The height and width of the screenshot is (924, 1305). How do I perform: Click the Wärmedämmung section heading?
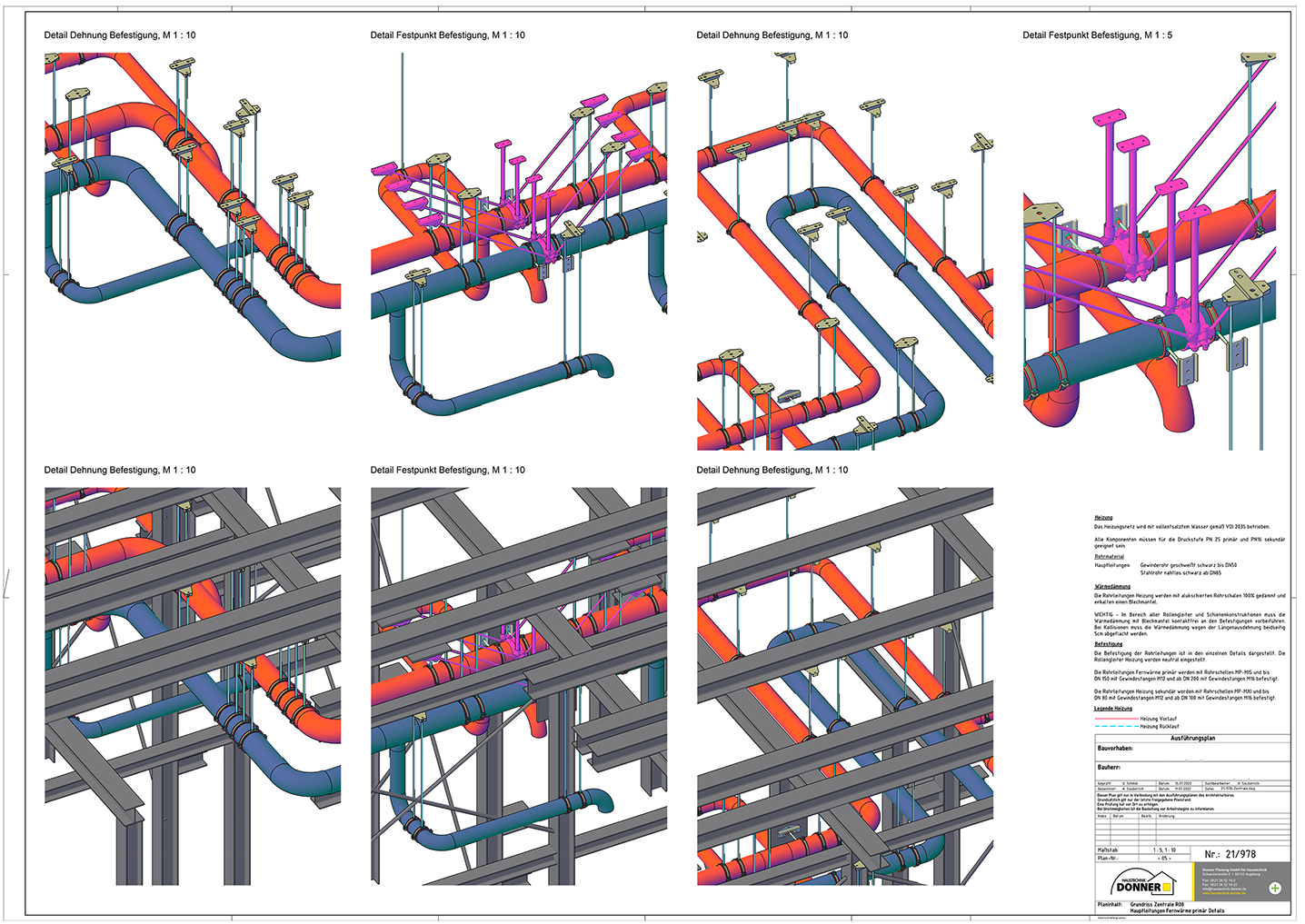[1111, 587]
